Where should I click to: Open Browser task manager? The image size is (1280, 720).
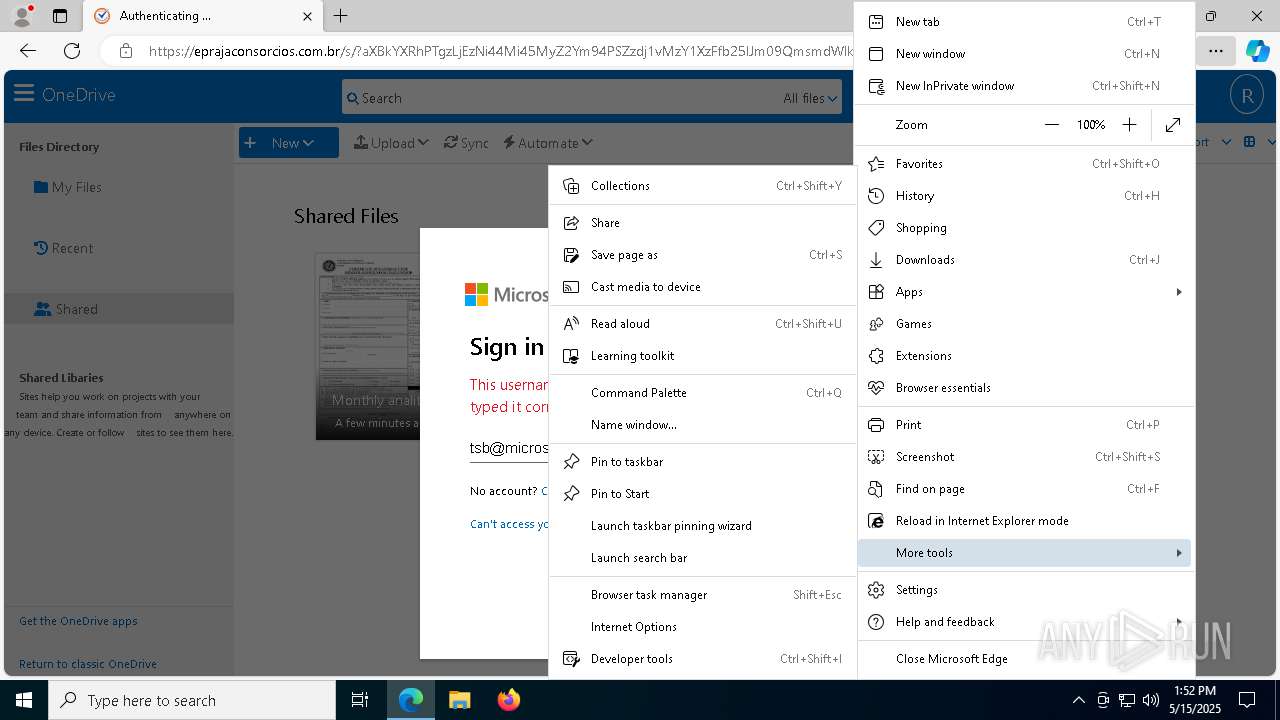(x=702, y=595)
